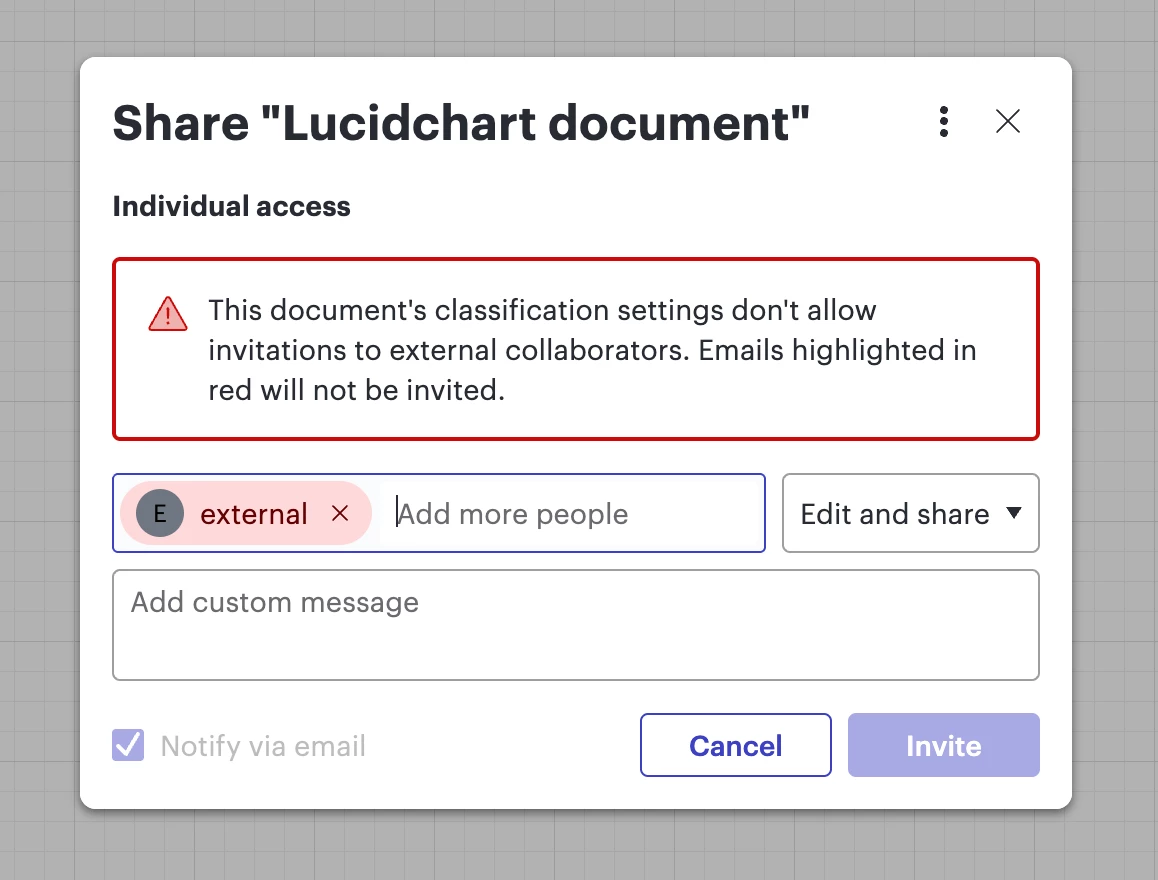Click the Invite button
The width and height of the screenshot is (1158, 880).
943,745
